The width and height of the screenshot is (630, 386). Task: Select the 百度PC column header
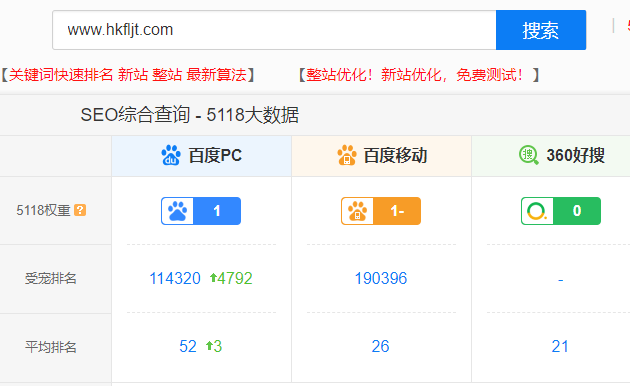(201, 156)
